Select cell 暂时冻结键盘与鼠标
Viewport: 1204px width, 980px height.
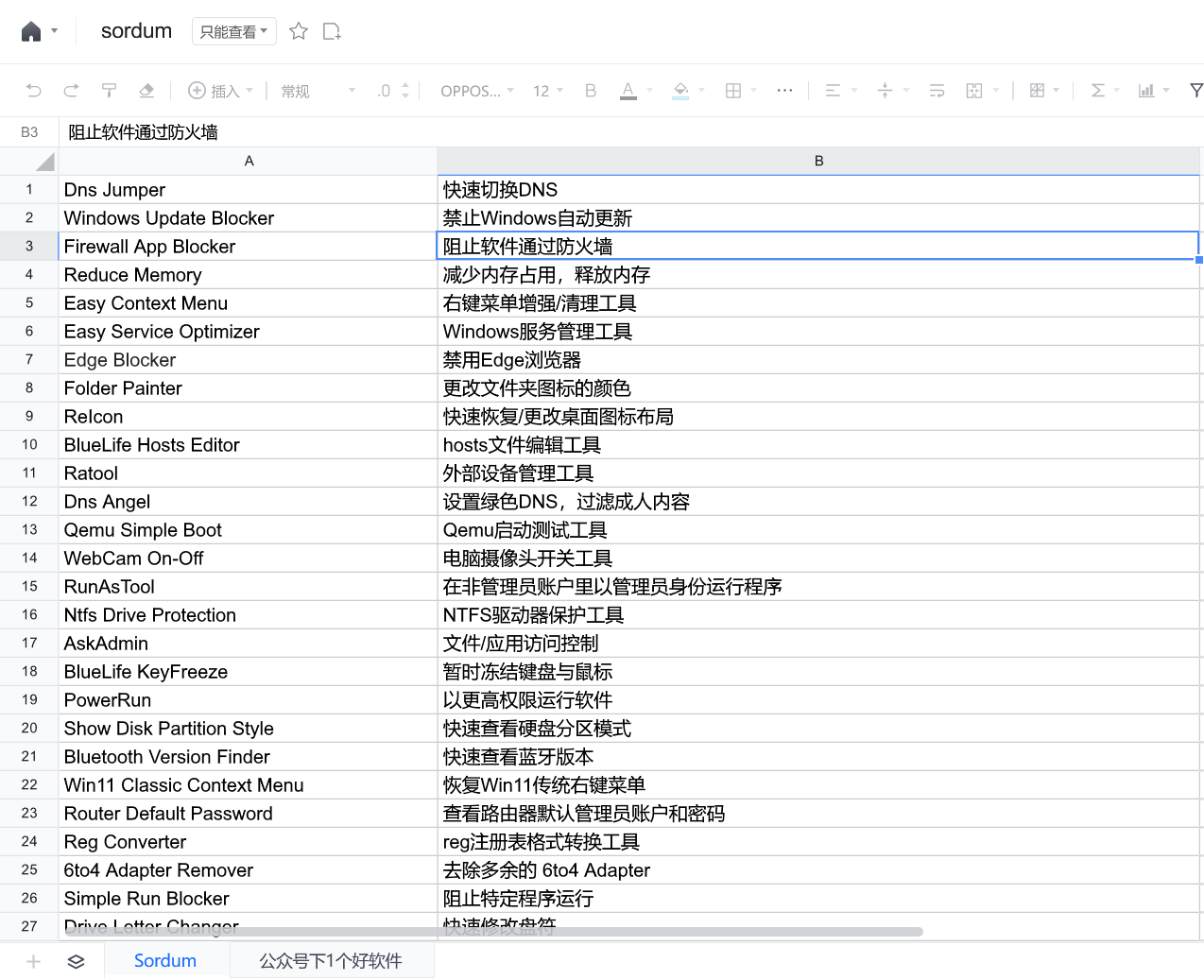click(818, 672)
